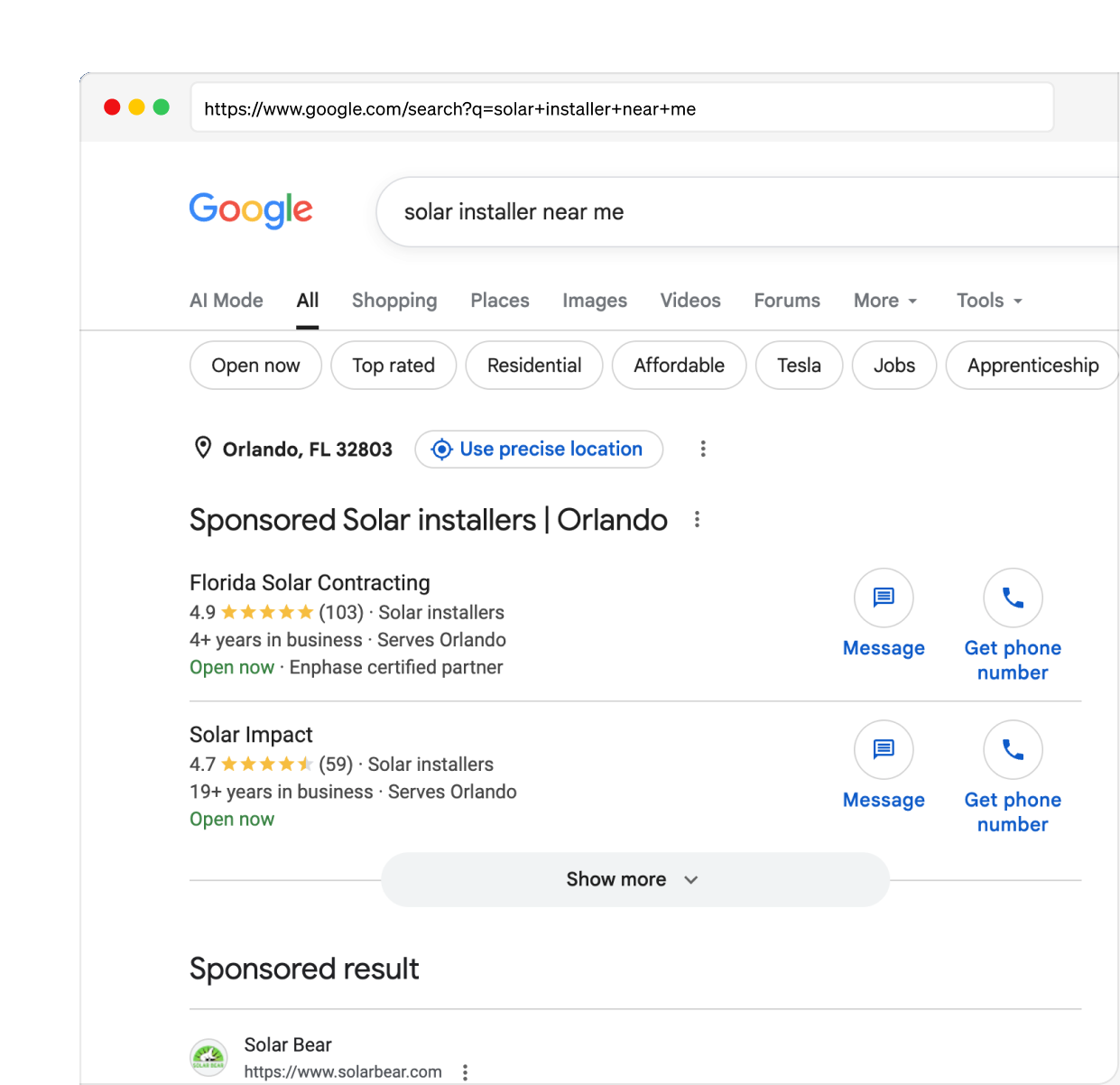This screenshot has height=1085, width=1120.
Task: Click 4+ years in business text
Action: point(276,640)
